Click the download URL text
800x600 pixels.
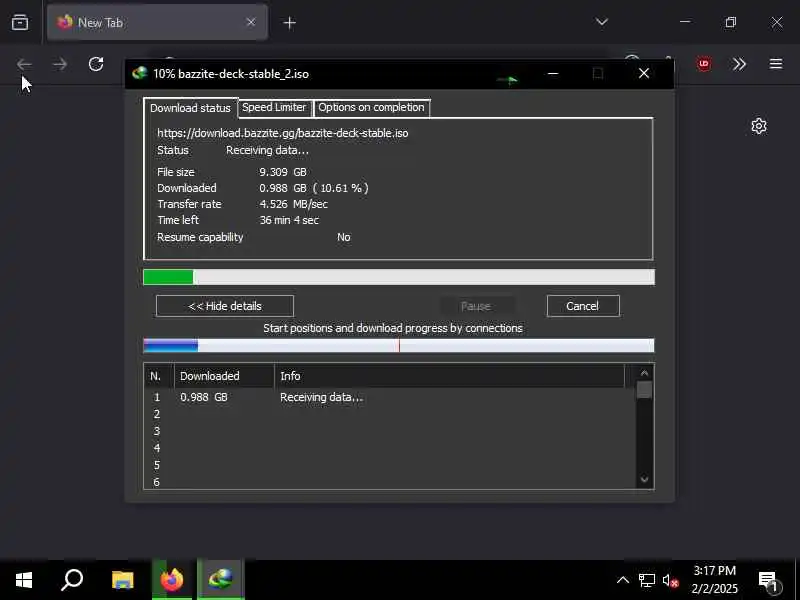(x=283, y=133)
